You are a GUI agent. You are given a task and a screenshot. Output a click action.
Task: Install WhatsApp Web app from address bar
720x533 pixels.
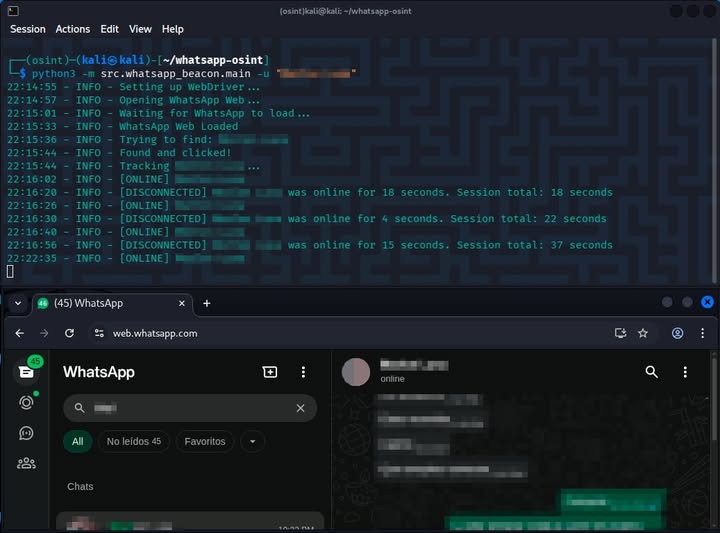point(620,333)
